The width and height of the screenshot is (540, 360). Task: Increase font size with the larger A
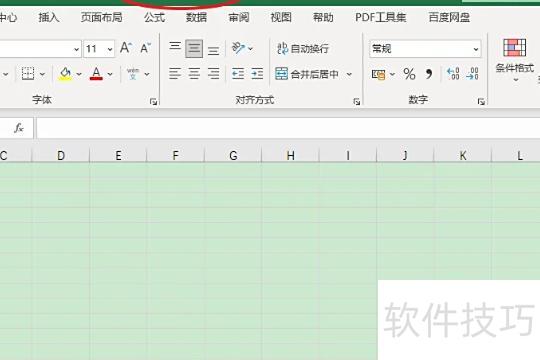pyautogui.click(x=126, y=48)
